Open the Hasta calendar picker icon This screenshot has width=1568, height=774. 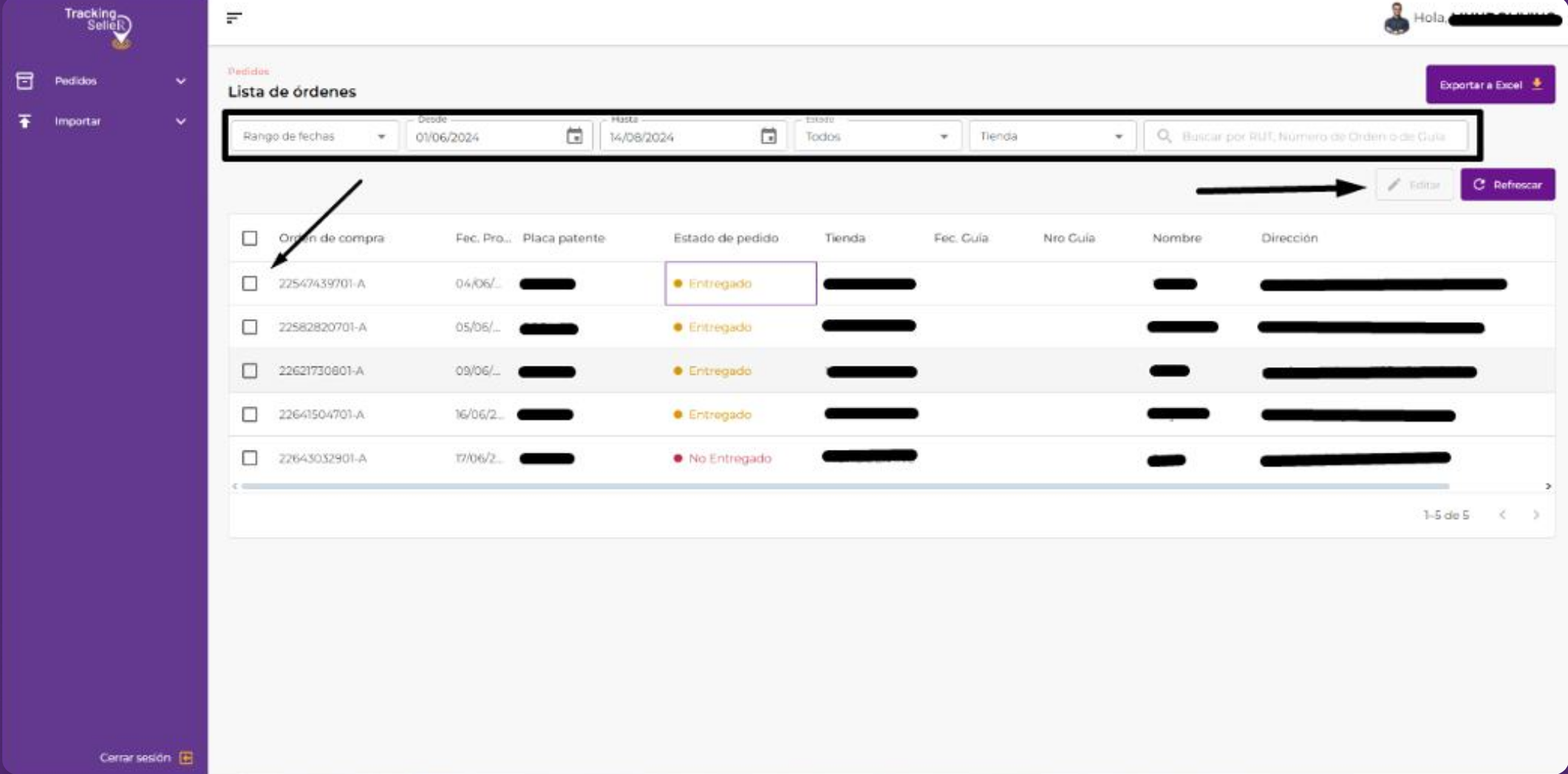(x=768, y=136)
